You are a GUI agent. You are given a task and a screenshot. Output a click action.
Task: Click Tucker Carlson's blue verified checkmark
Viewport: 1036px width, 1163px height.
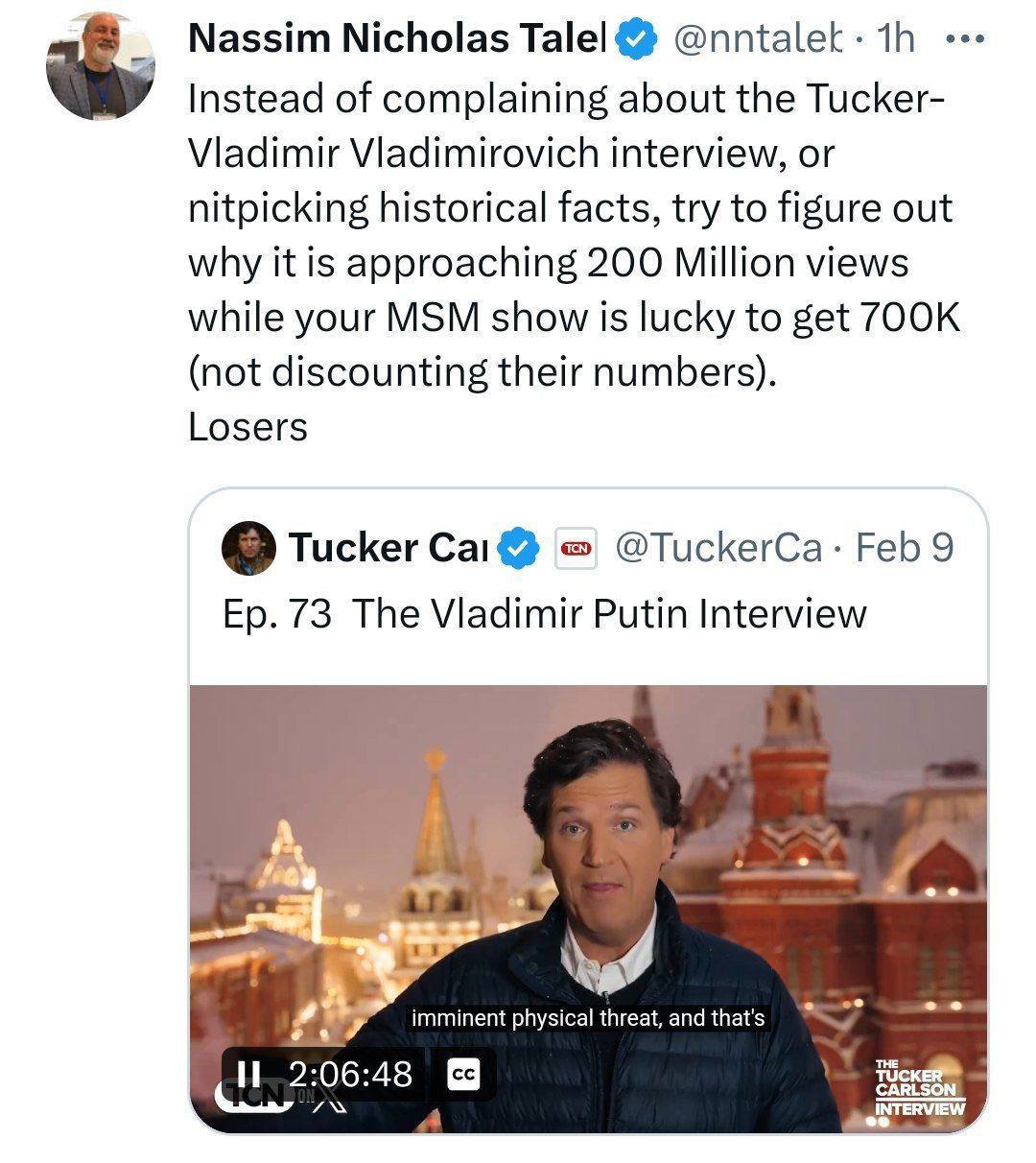coord(520,548)
